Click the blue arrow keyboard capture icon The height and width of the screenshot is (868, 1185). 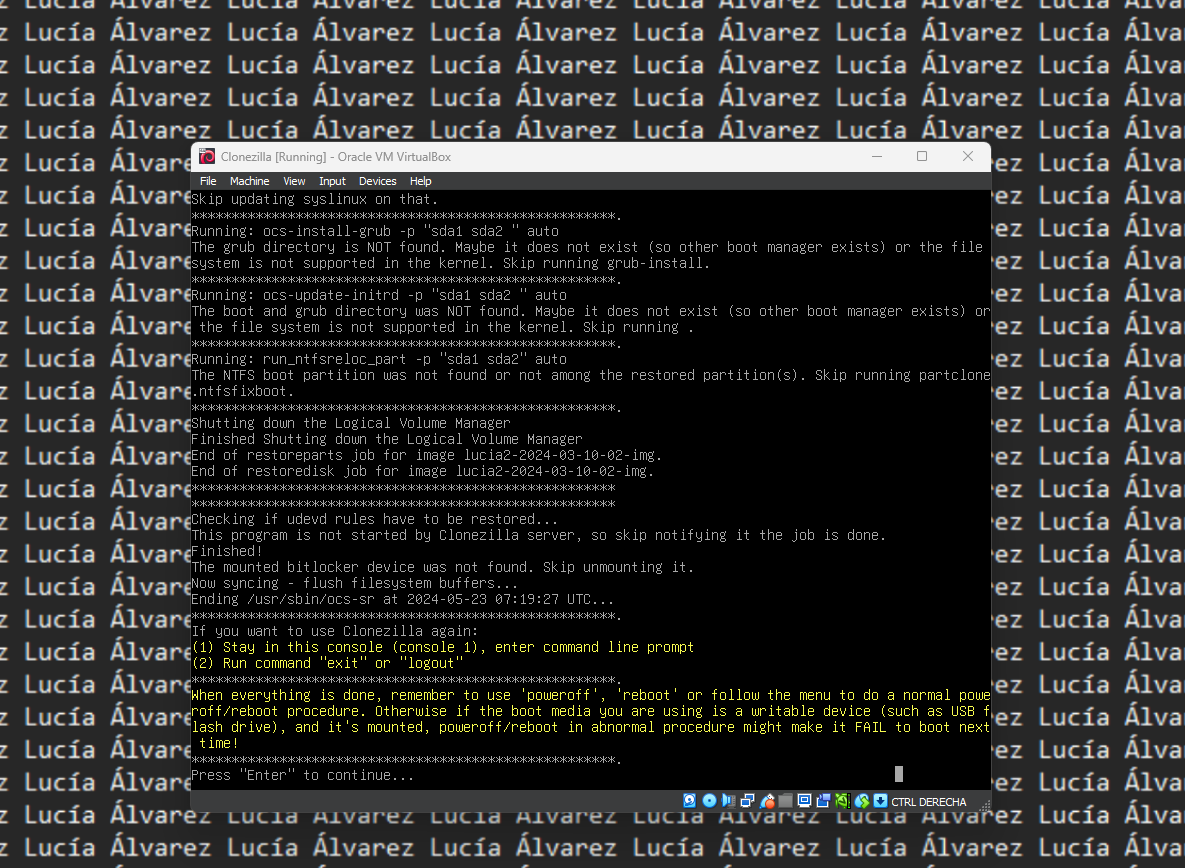pyautogui.click(x=880, y=801)
